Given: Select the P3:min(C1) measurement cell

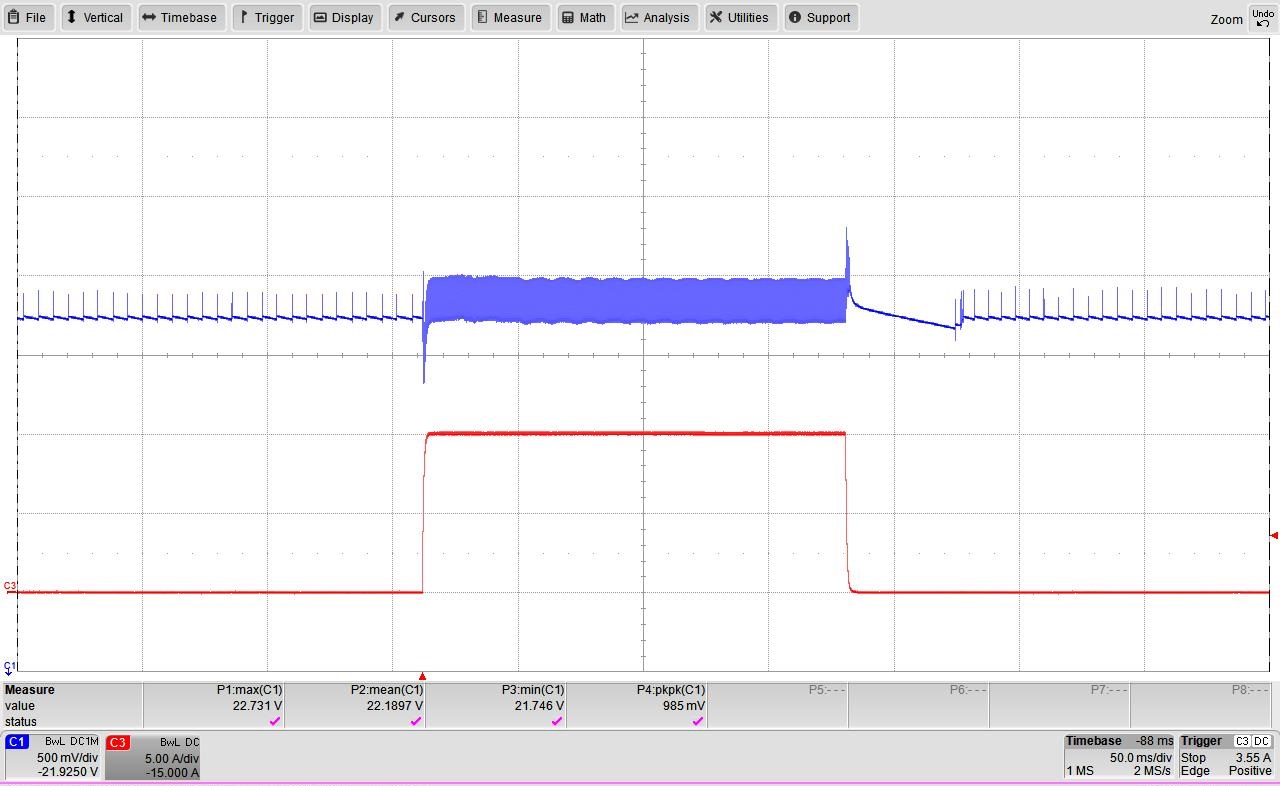Looking at the screenshot, I should click(496, 705).
